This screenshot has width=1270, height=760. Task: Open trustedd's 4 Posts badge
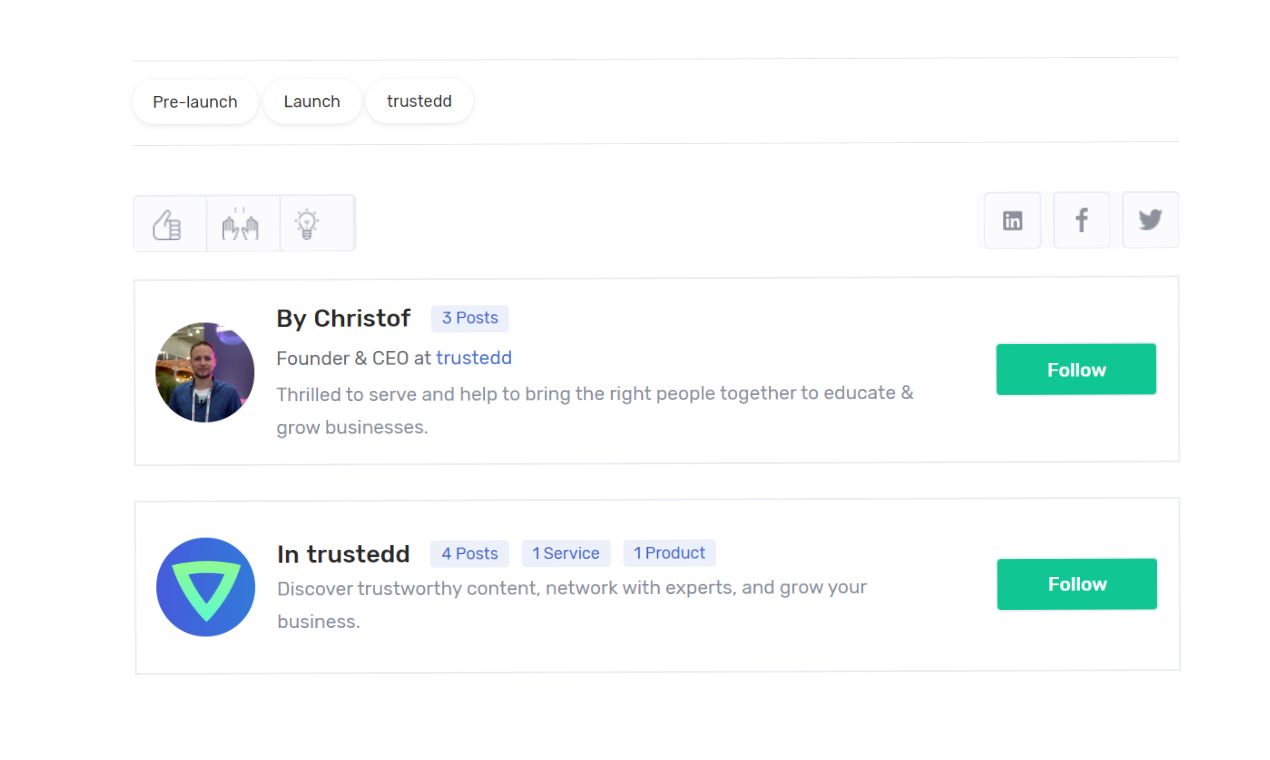[469, 553]
